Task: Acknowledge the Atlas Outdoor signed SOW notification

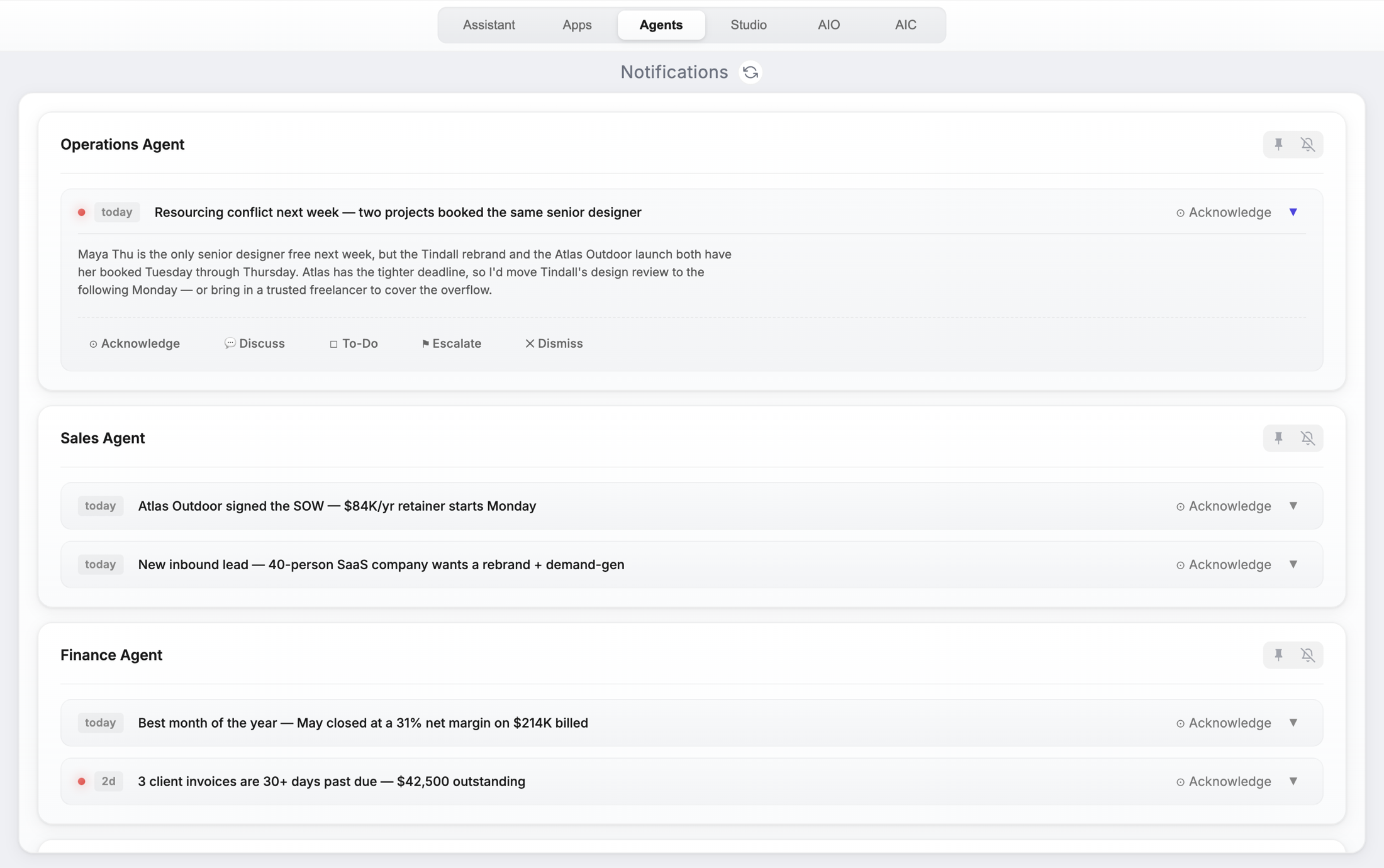Action: tap(1224, 506)
